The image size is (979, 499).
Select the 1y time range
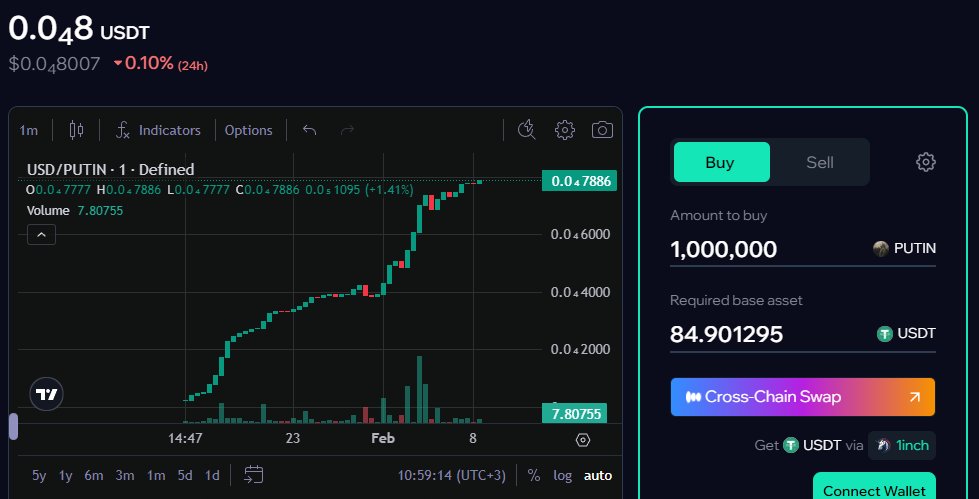coord(66,475)
